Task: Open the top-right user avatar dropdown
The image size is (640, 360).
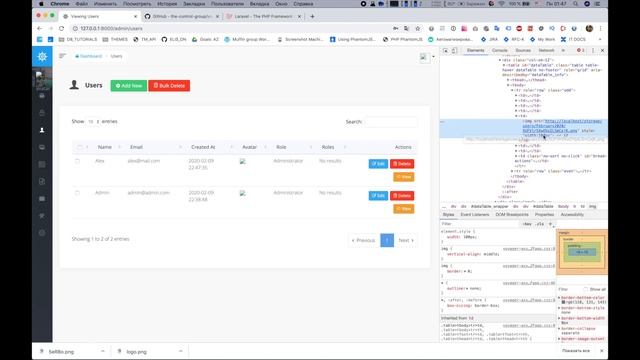Action: click(427, 57)
